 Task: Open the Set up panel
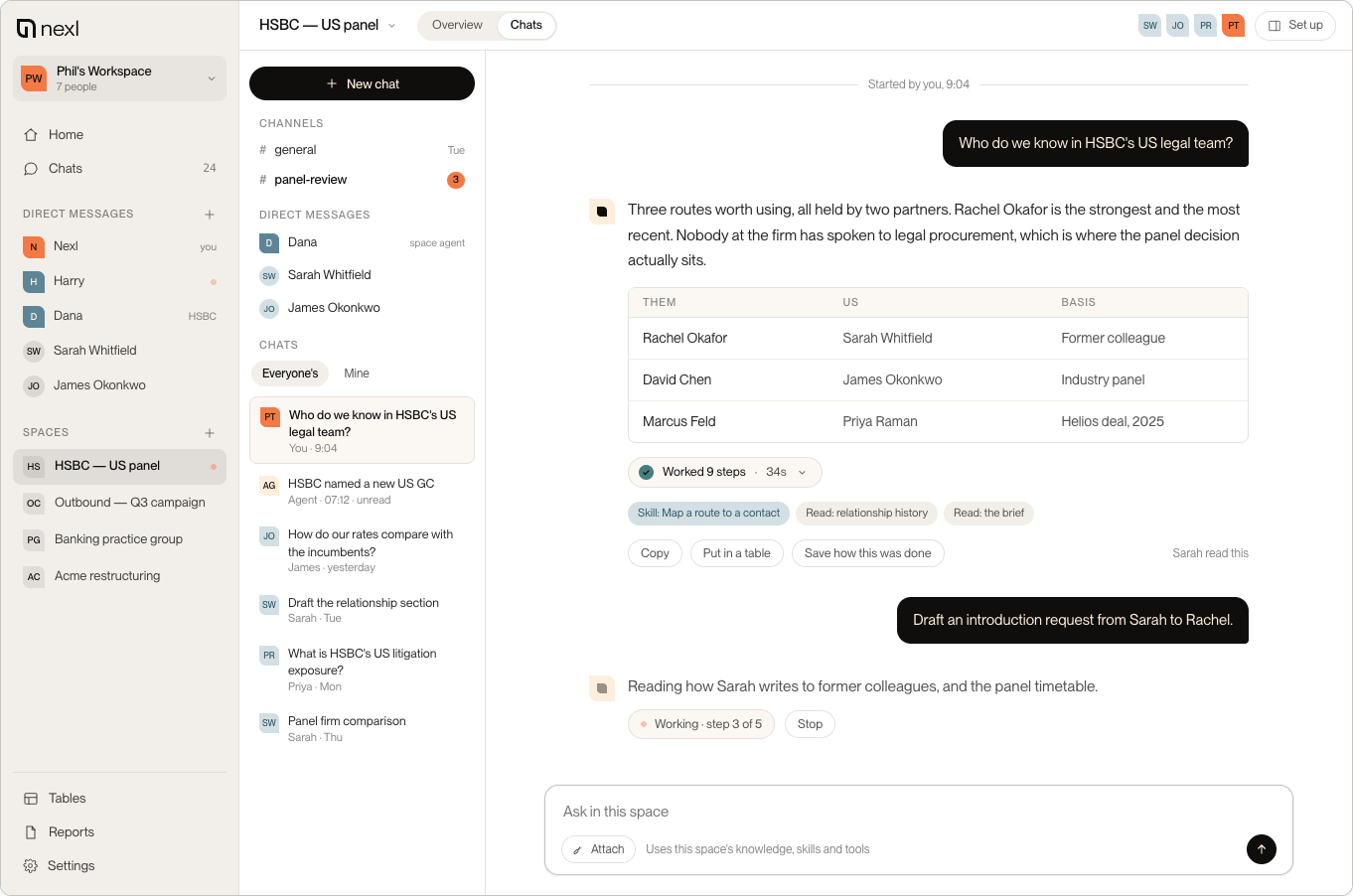coord(1295,26)
